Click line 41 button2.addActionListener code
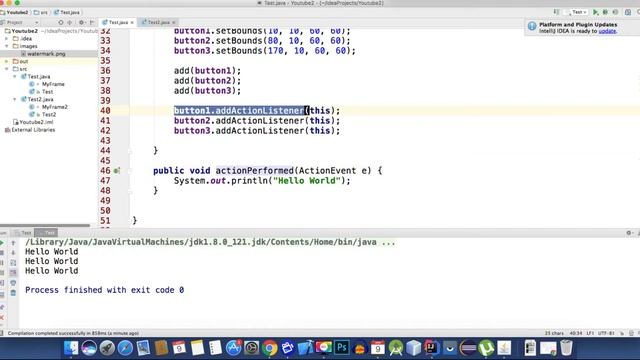The height and width of the screenshot is (360, 640). 257,121
